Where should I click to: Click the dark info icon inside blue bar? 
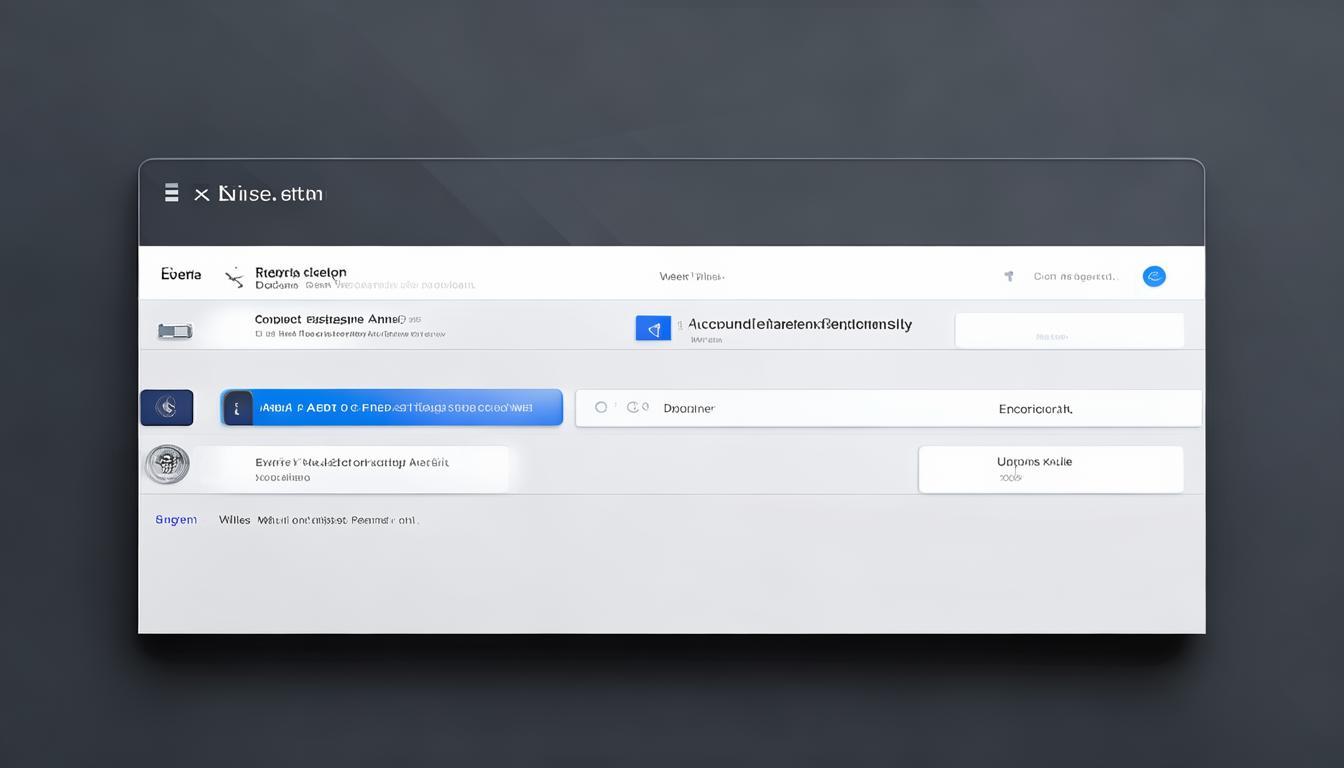(237, 408)
